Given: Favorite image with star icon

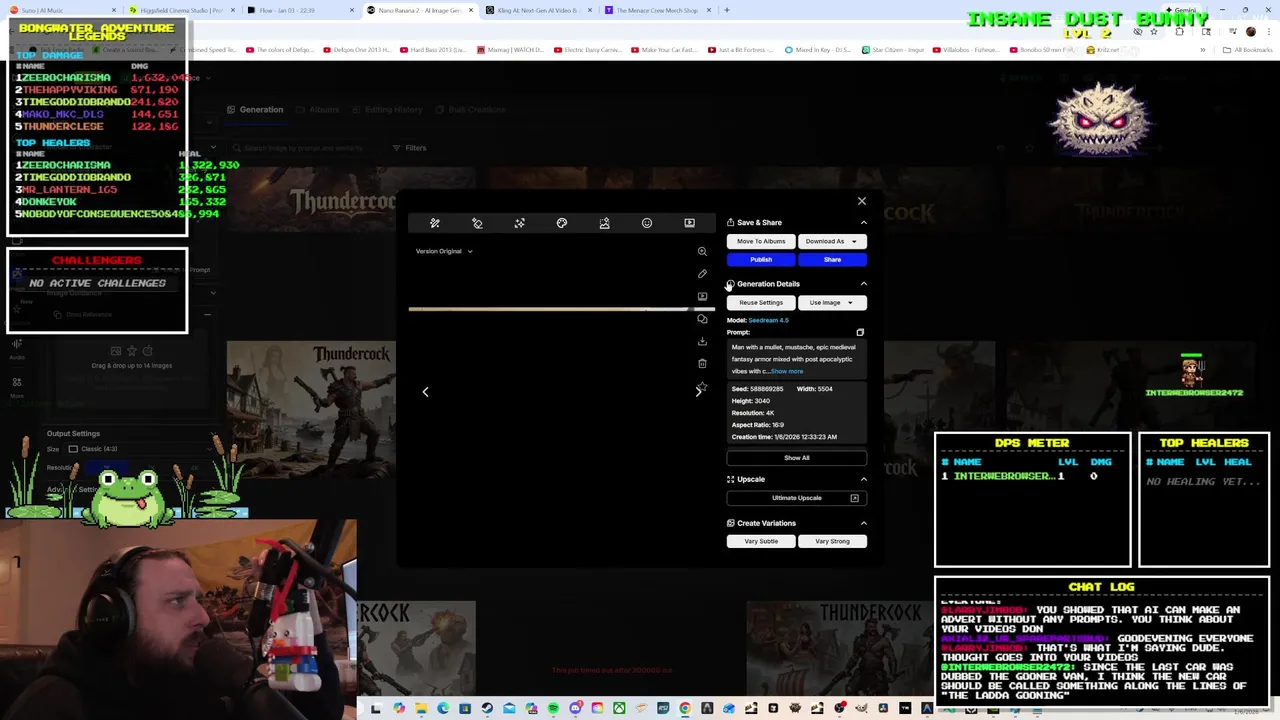Looking at the screenshot, I should [x=702, y=385].
